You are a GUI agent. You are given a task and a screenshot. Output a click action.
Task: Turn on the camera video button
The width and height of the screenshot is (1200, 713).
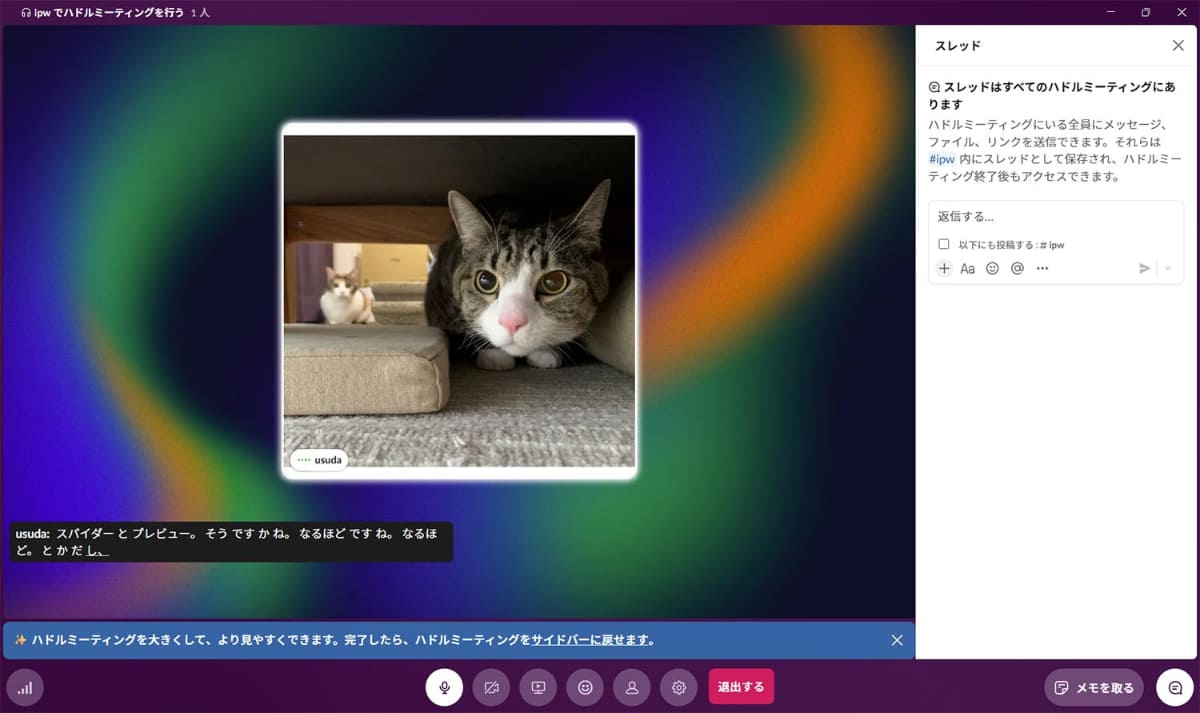(x=491, y=687)
